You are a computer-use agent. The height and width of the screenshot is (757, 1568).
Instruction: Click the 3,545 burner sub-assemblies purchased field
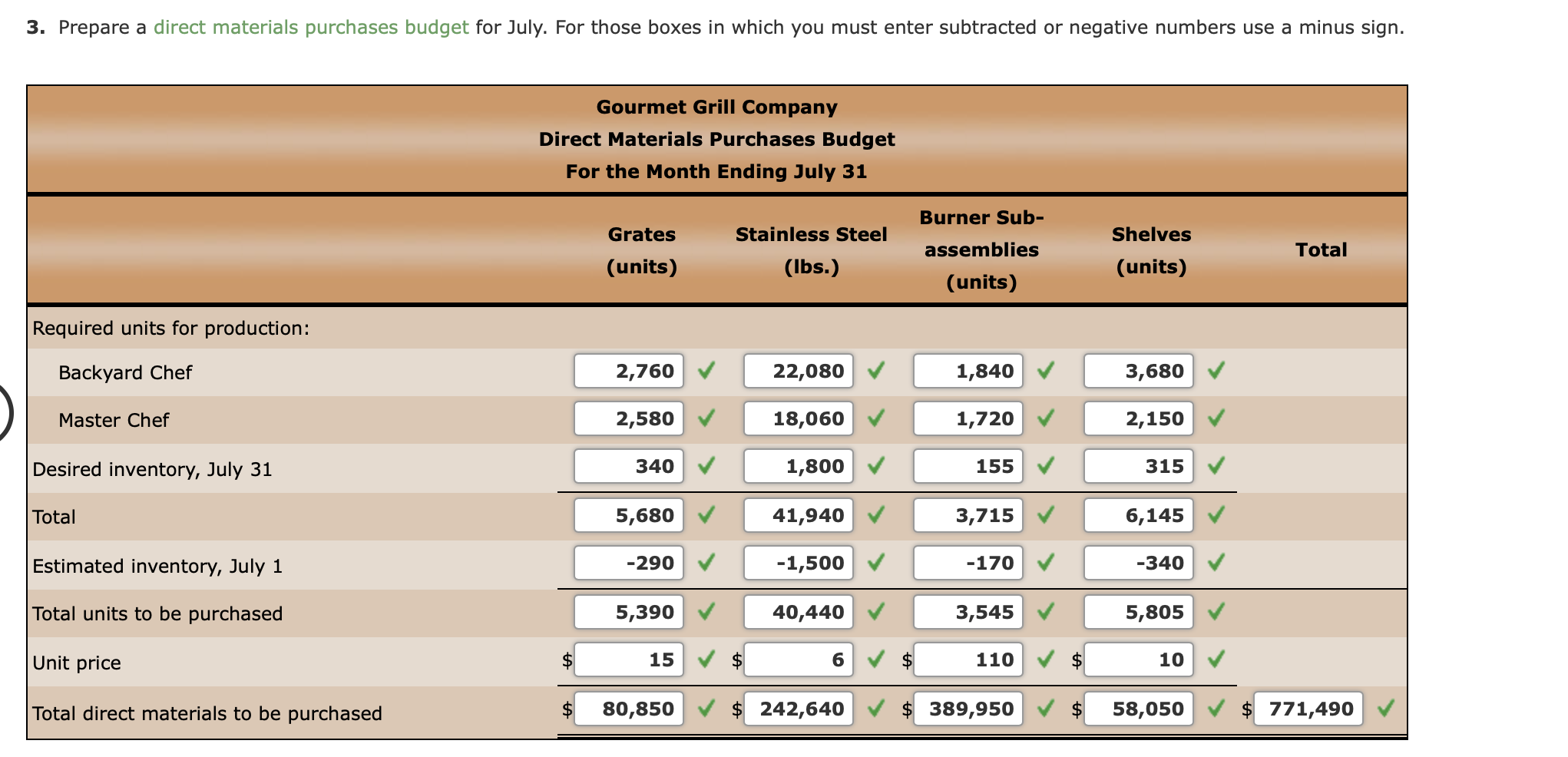(968, 612)
